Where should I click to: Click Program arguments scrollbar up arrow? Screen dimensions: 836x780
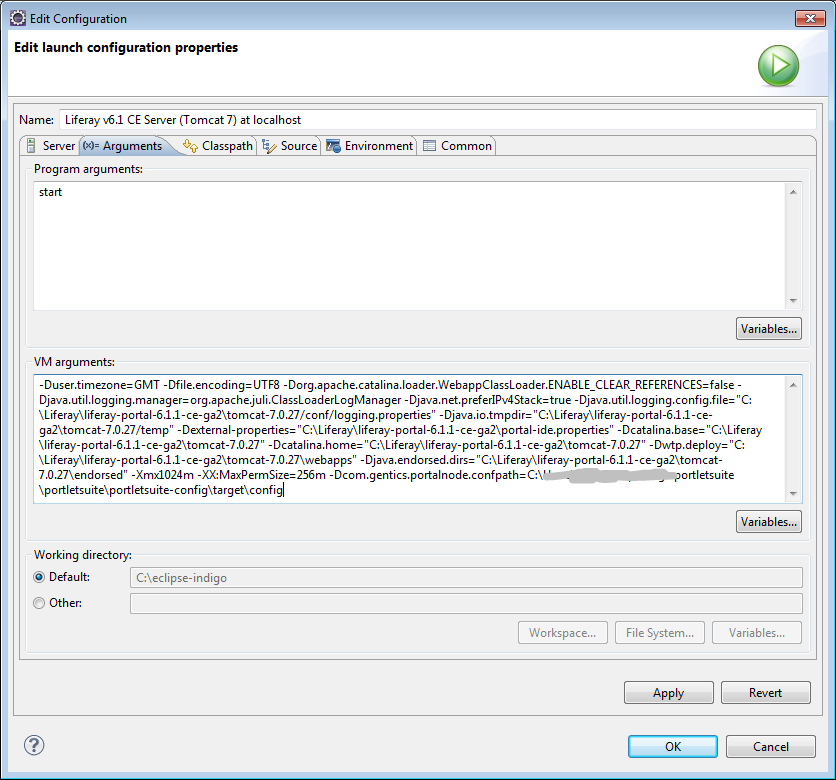793,192
